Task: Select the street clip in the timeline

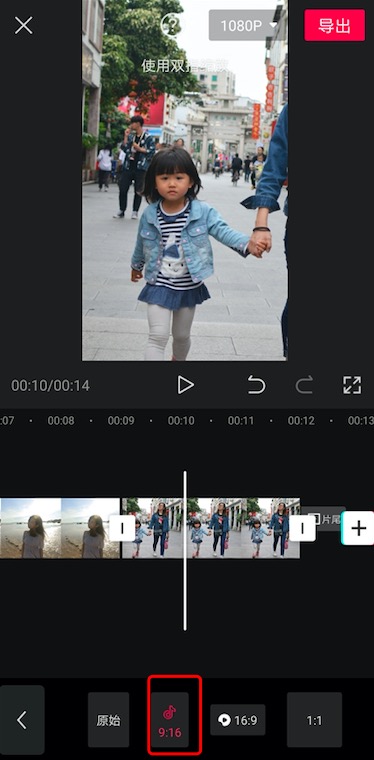Action: (x=211, y=528)
